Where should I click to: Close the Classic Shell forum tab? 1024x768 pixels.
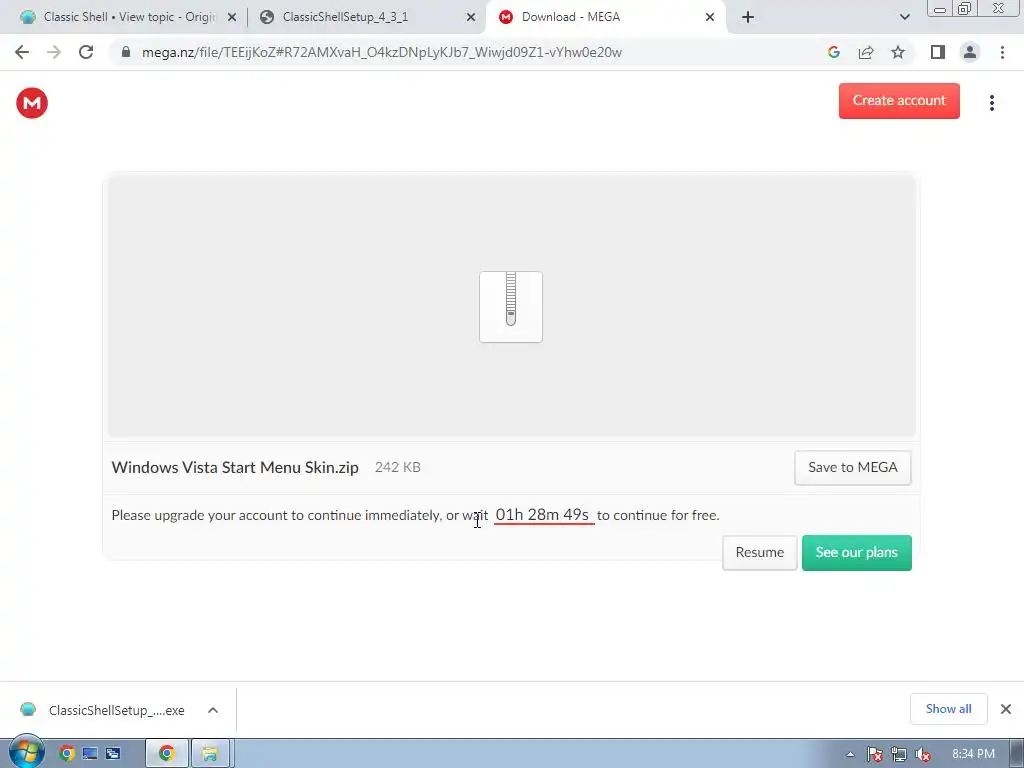(232, 18)
